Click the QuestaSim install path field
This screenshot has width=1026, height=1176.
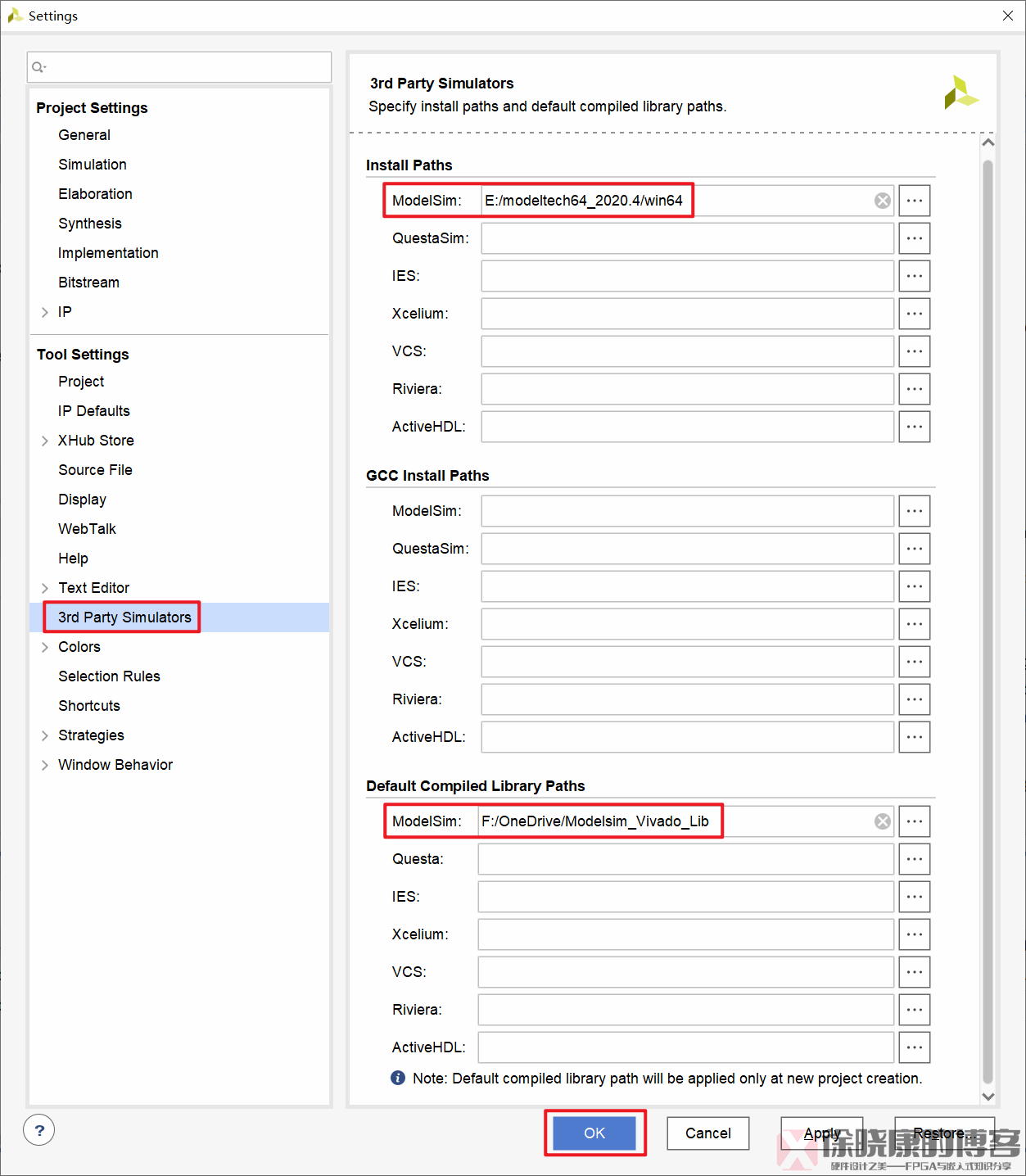click(688, 238)
